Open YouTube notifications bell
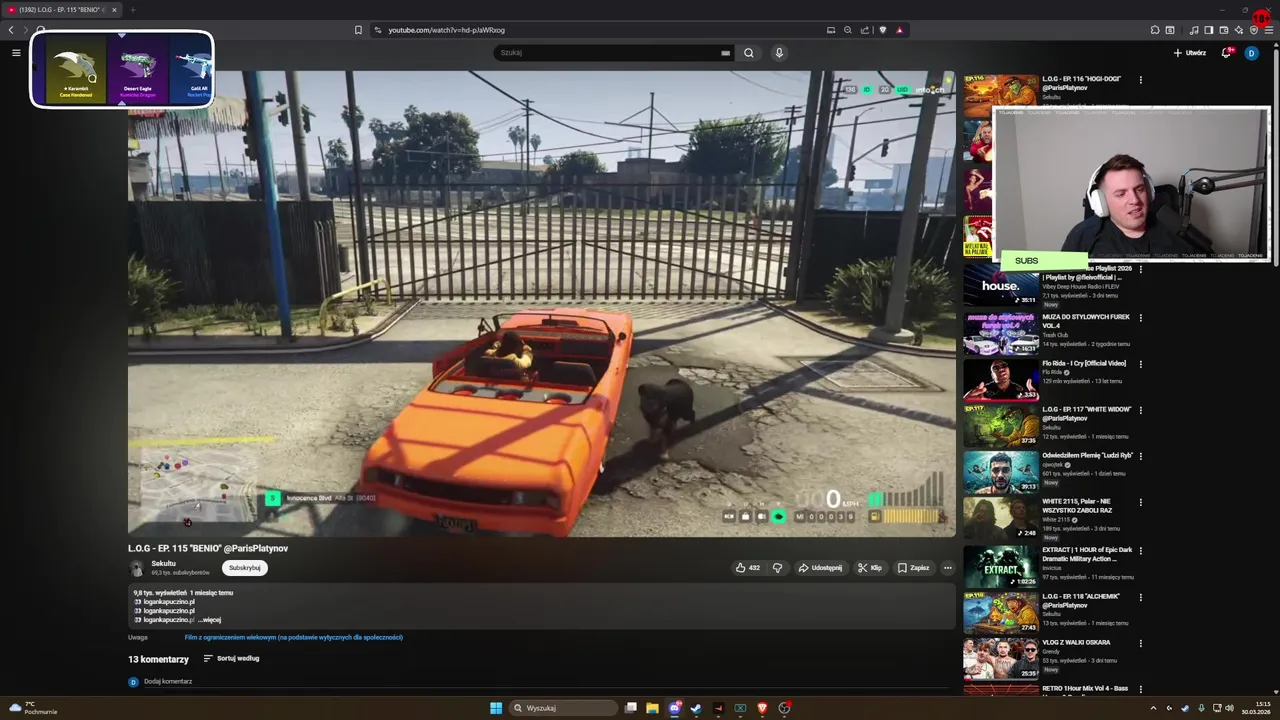This screenshot has height=720, width=1280. [1226, 53]
